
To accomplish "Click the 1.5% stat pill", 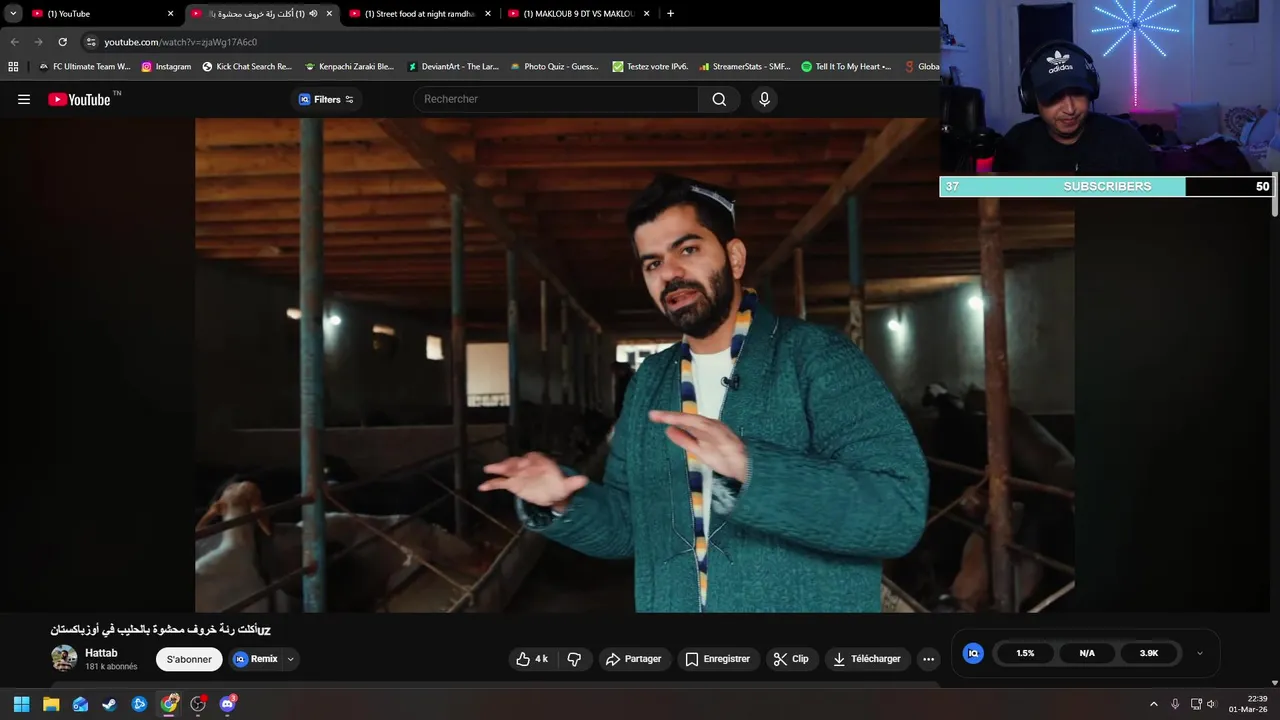I will coord(1025,653).
